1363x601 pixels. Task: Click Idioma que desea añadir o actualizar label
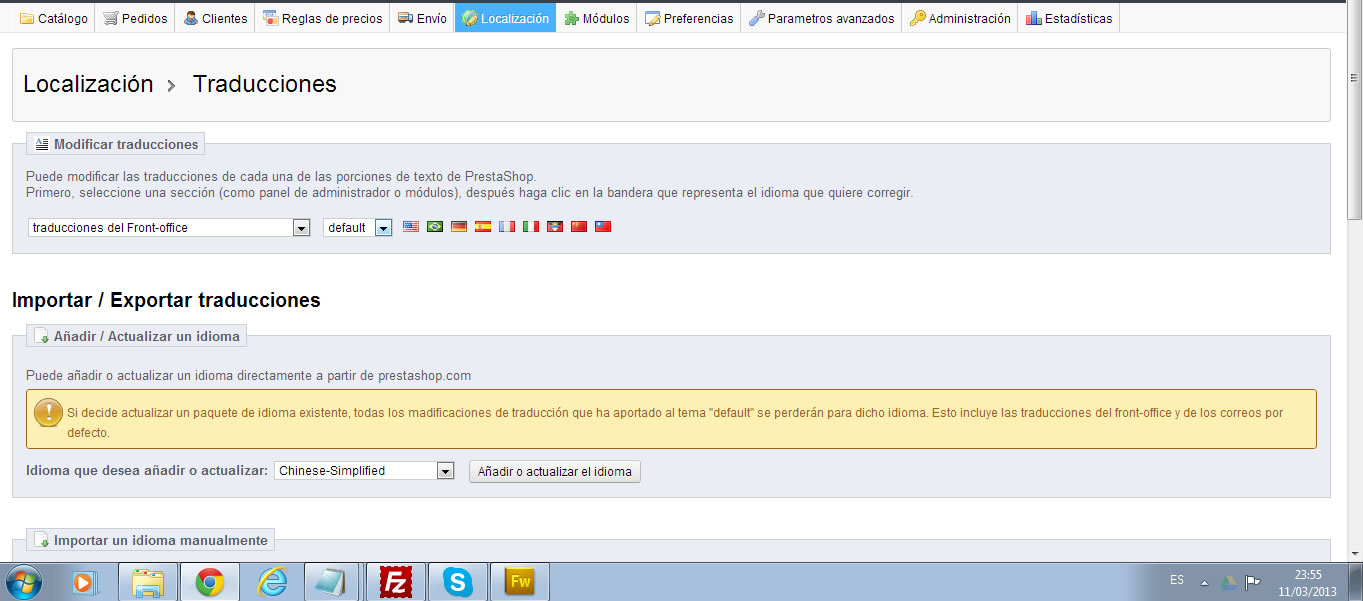(146, 470)
